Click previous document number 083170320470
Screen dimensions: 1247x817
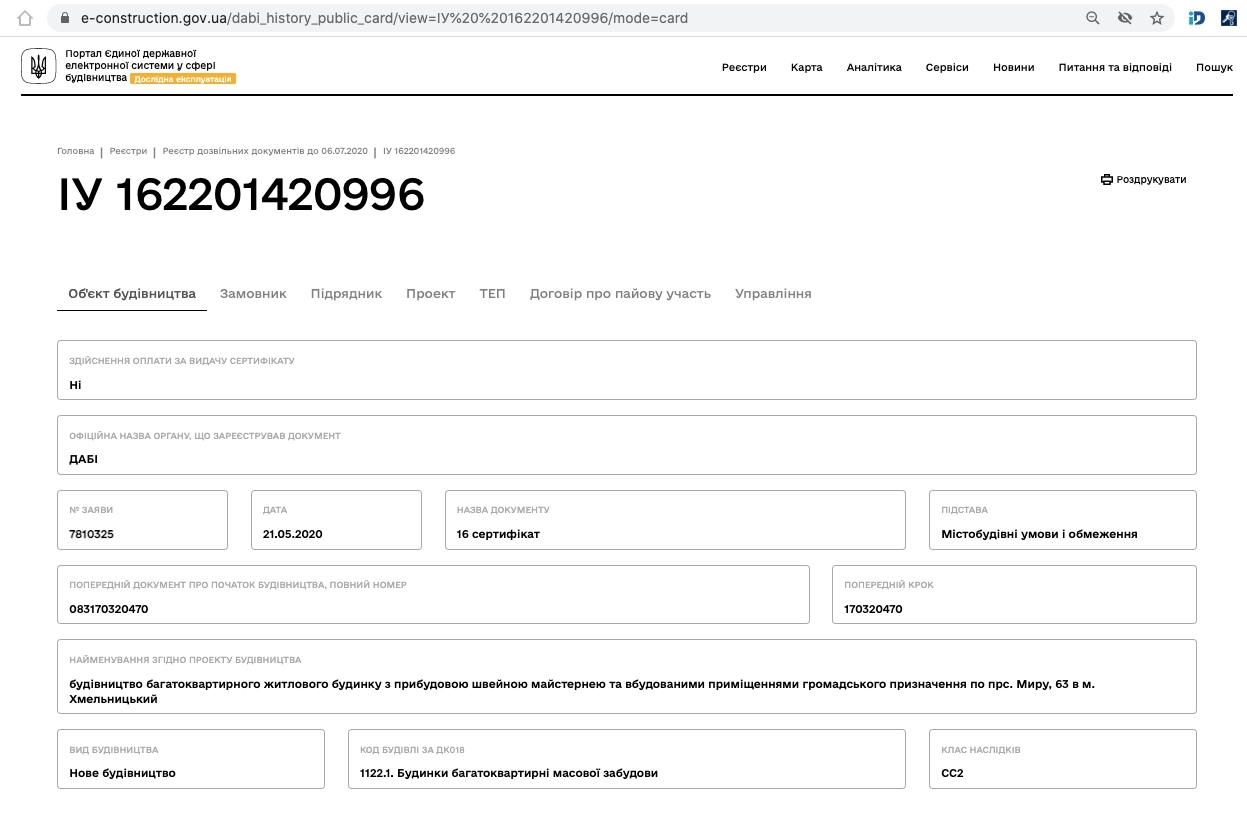coord(109,609)
